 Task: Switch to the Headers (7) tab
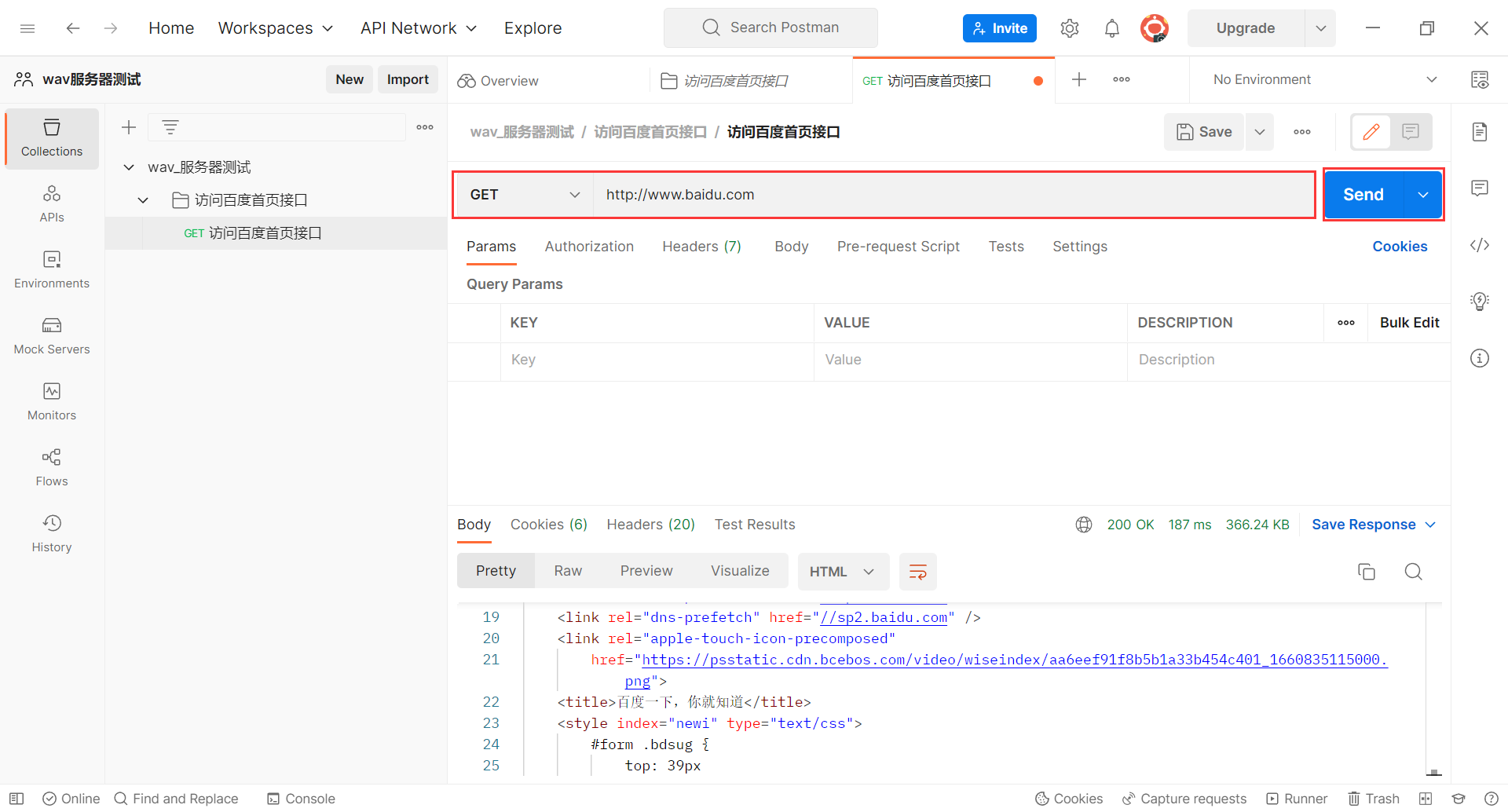(x=701, y=247)
